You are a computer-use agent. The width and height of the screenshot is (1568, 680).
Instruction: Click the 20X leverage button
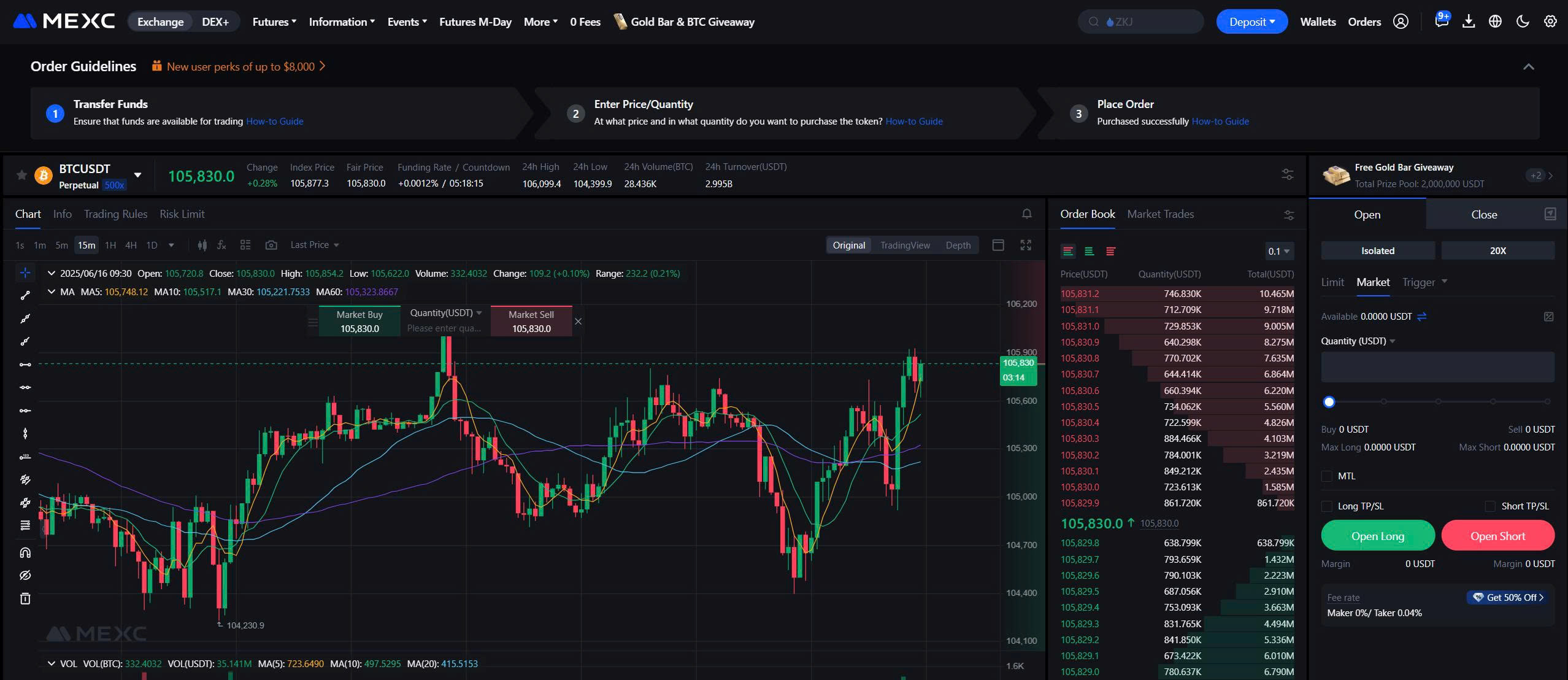click(1497, 250)
